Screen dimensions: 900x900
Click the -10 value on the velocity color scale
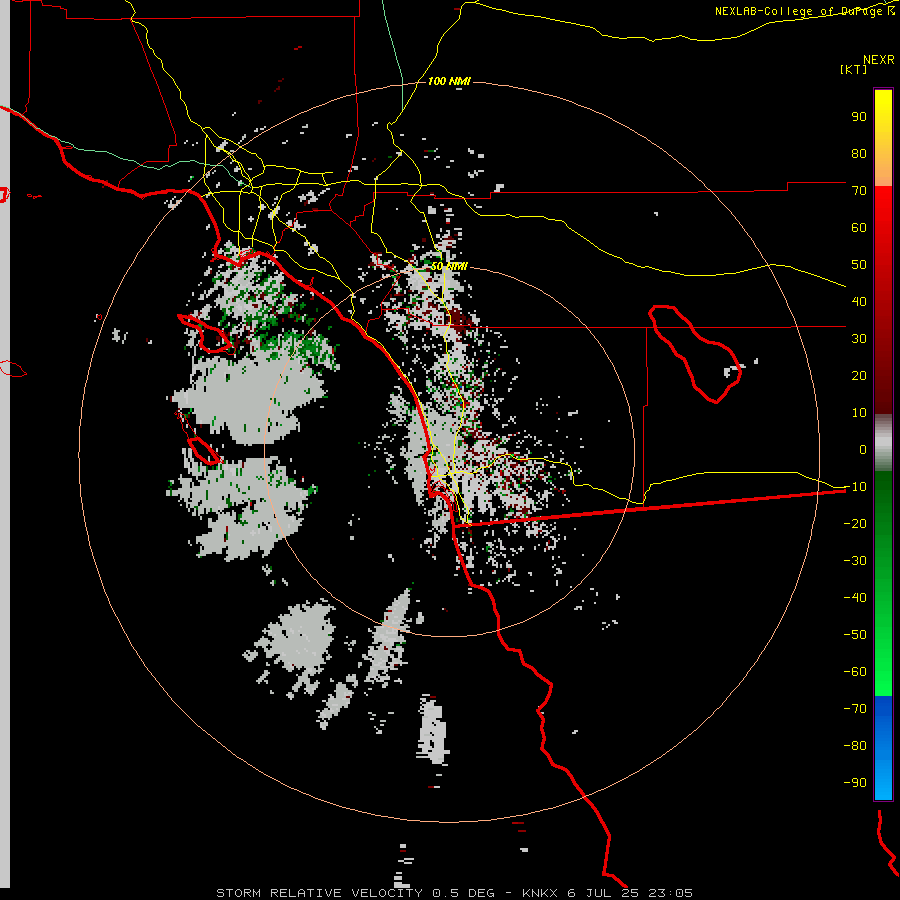click(855, 487)
